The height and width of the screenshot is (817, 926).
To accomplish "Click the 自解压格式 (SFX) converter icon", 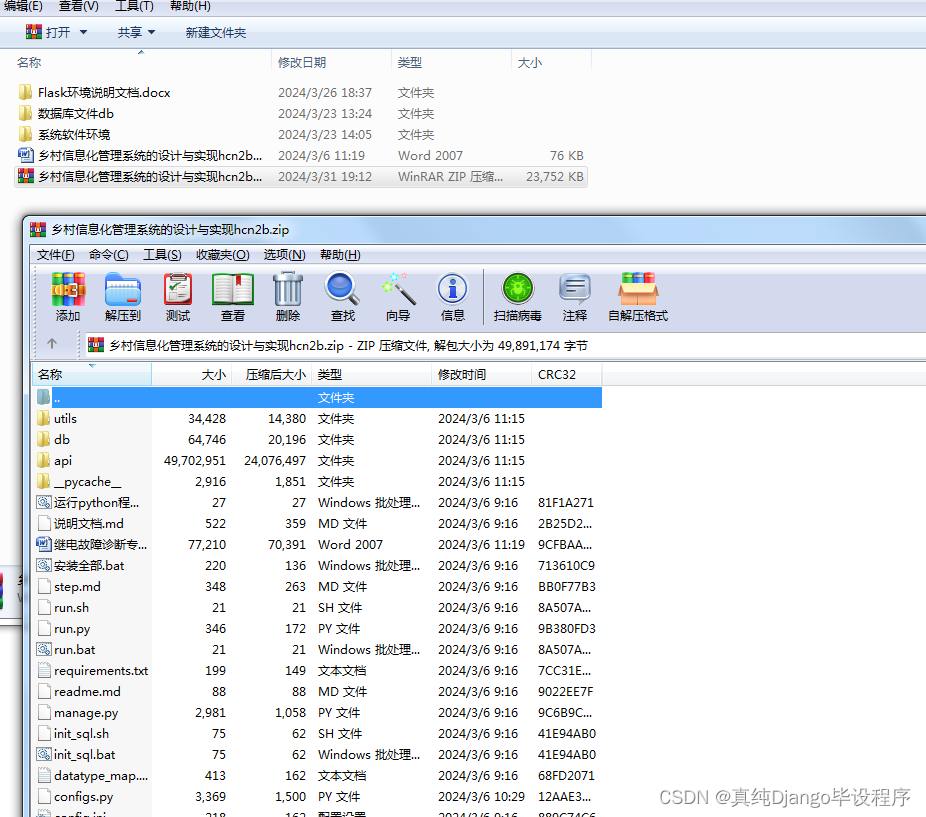I will (640, 297).
